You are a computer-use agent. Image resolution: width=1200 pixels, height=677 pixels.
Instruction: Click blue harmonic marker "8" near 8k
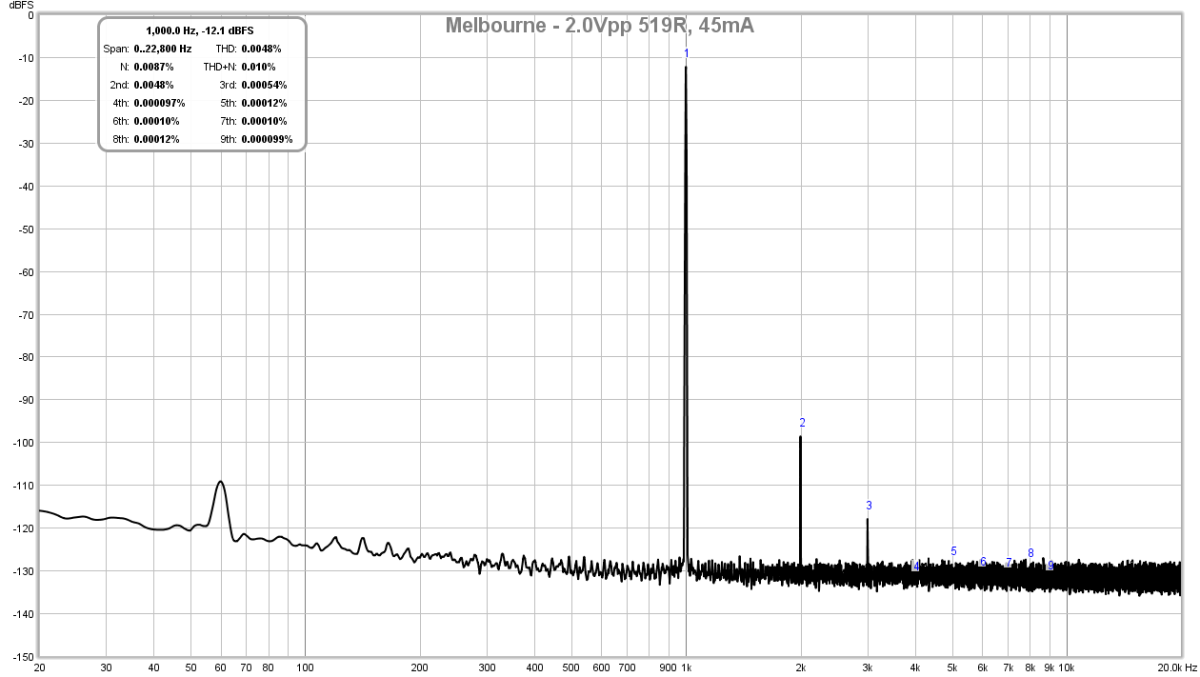pos(1030,553)
